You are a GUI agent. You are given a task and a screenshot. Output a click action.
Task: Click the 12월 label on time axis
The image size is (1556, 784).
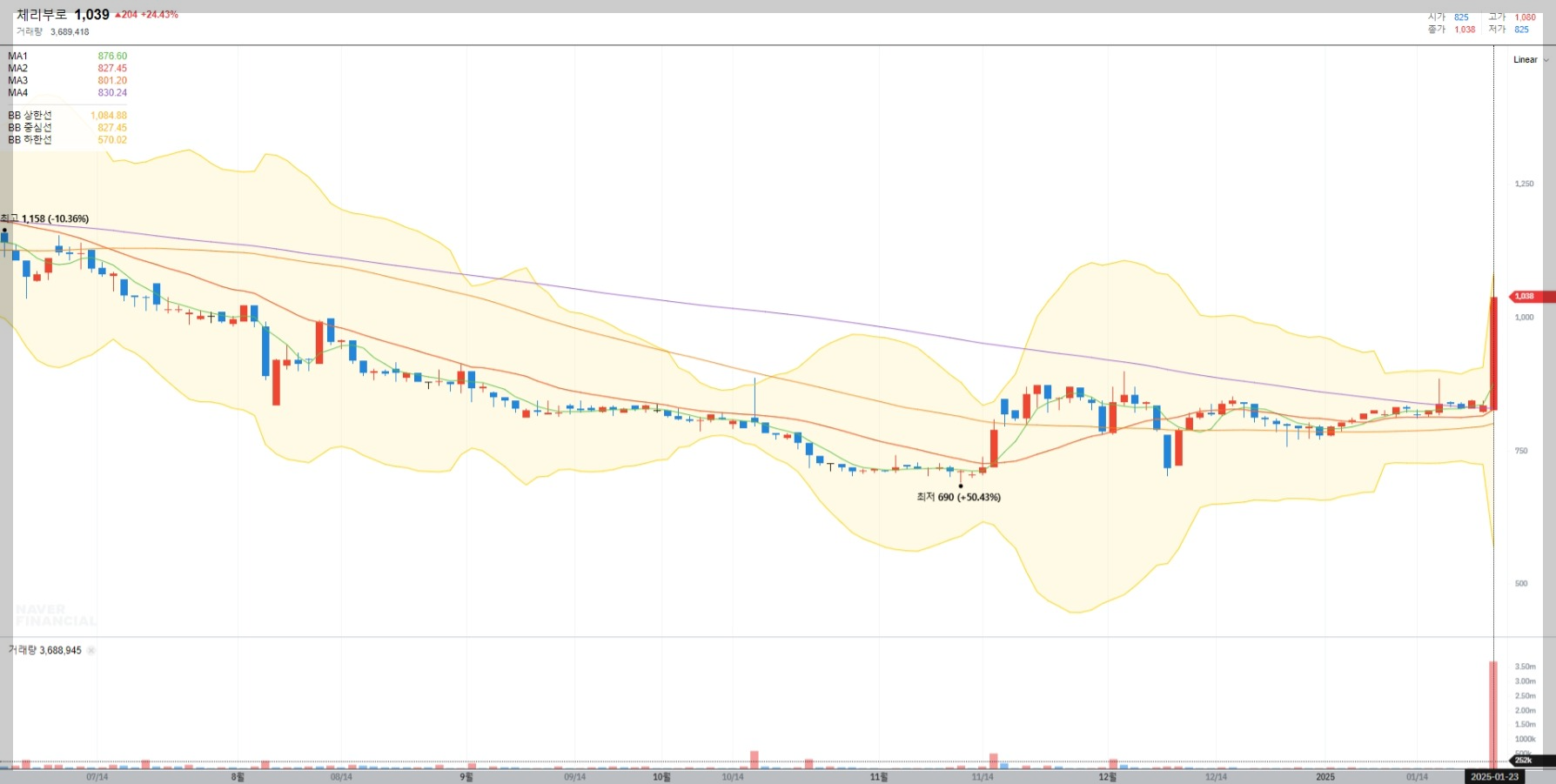pyautogui.click(x=1107, y=777)
